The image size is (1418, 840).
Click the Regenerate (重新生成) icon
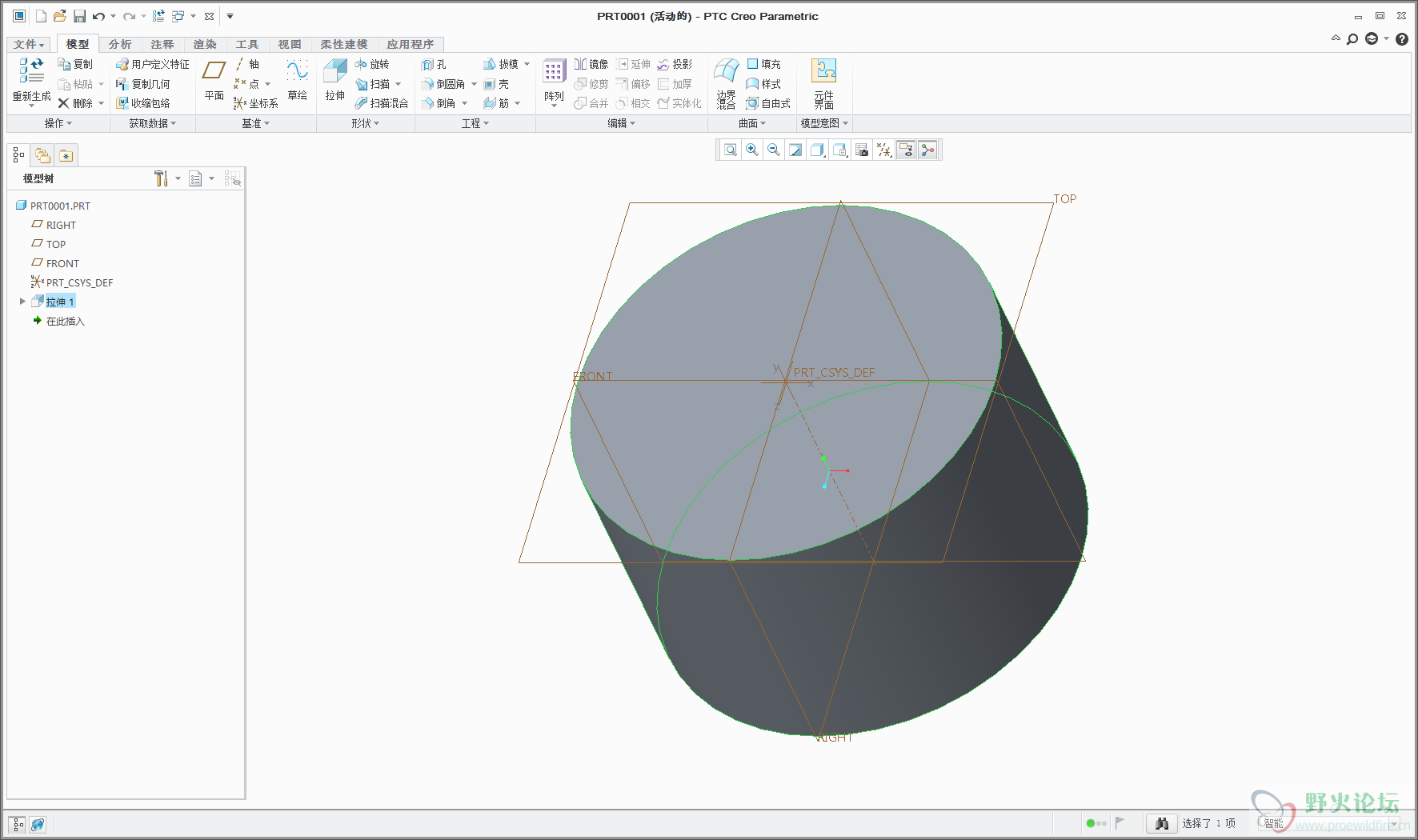31,70
